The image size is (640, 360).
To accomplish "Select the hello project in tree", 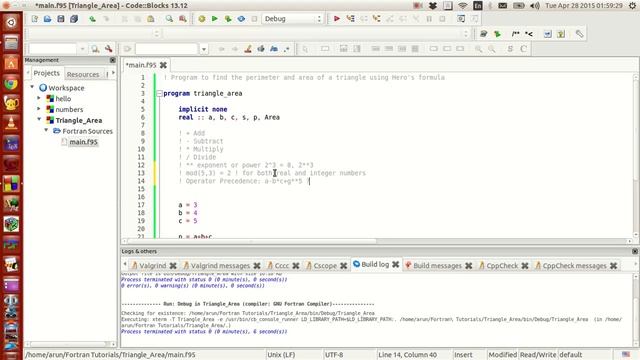I will click(63, 99).
